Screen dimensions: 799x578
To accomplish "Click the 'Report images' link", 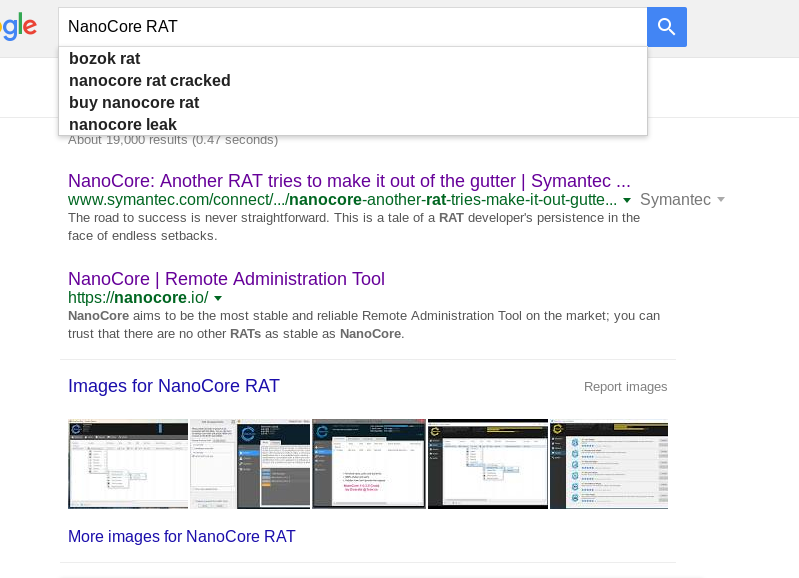I will (x=625, y=387).
